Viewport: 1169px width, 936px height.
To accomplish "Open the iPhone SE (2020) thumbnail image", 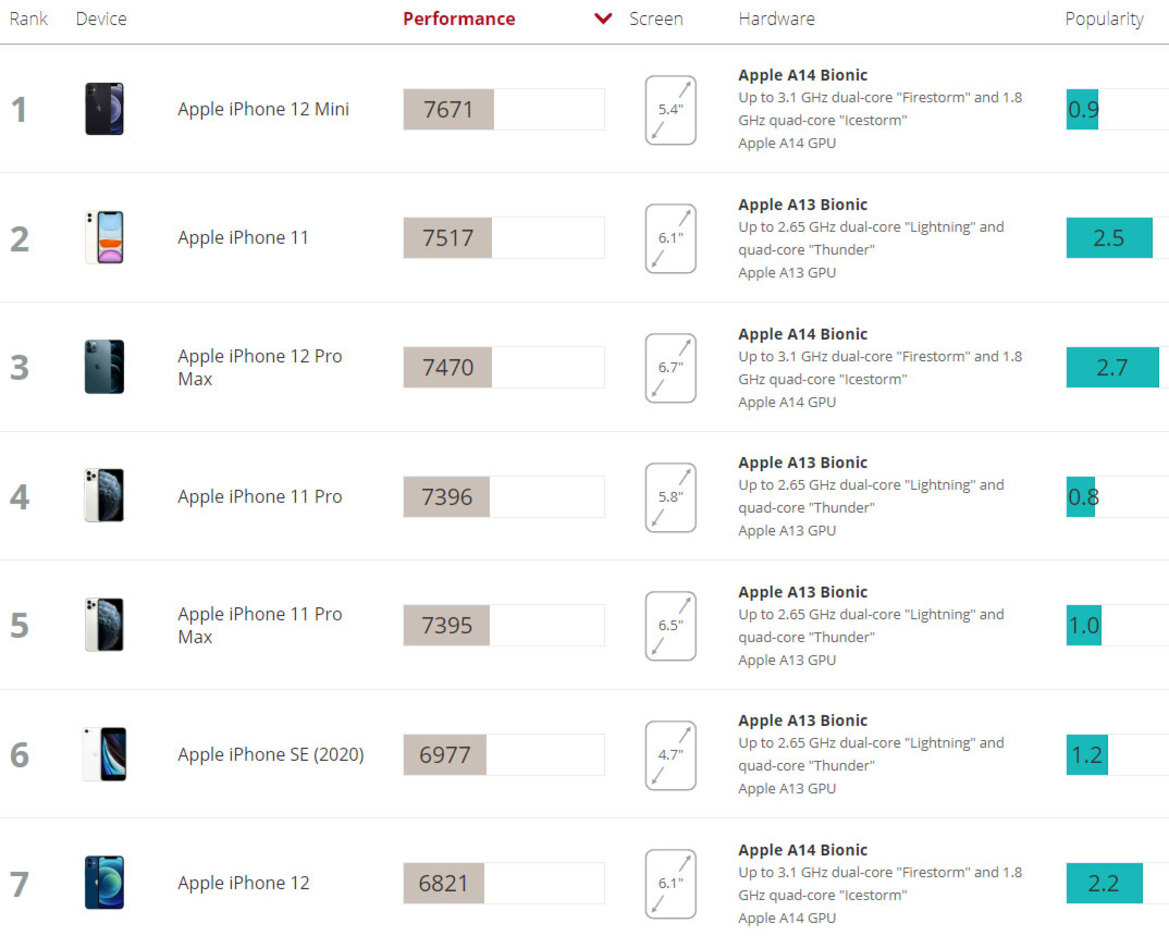I will tap(104, 754).
